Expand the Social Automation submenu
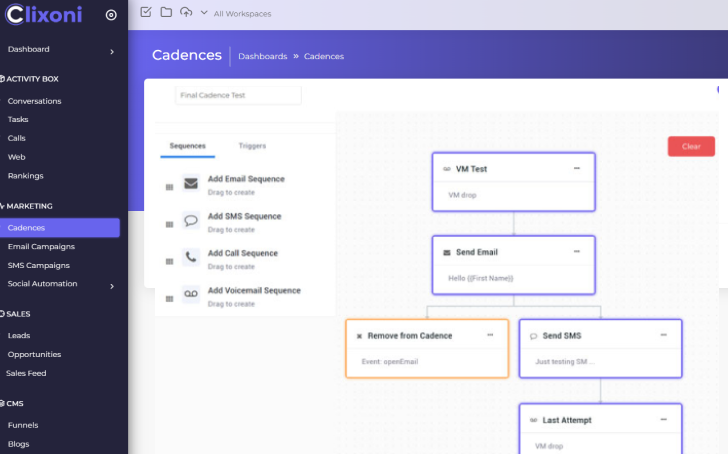This screenshot has width=728, height=454. (111, 285)
